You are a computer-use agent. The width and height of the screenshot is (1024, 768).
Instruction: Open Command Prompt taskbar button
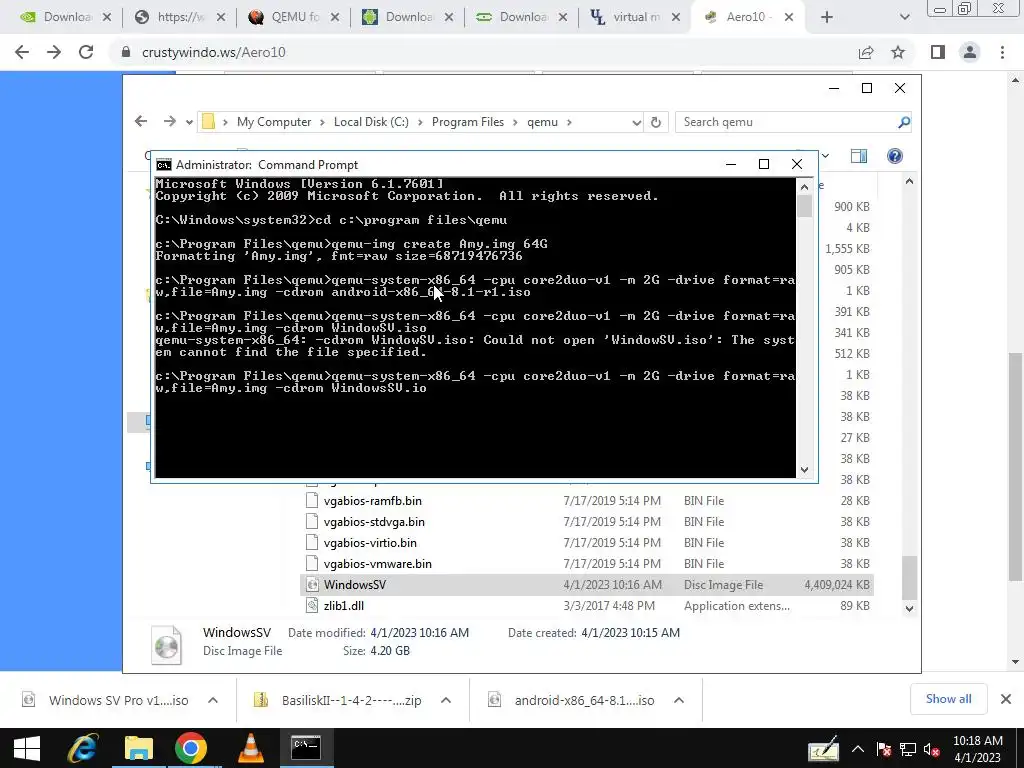click(306, 748)
